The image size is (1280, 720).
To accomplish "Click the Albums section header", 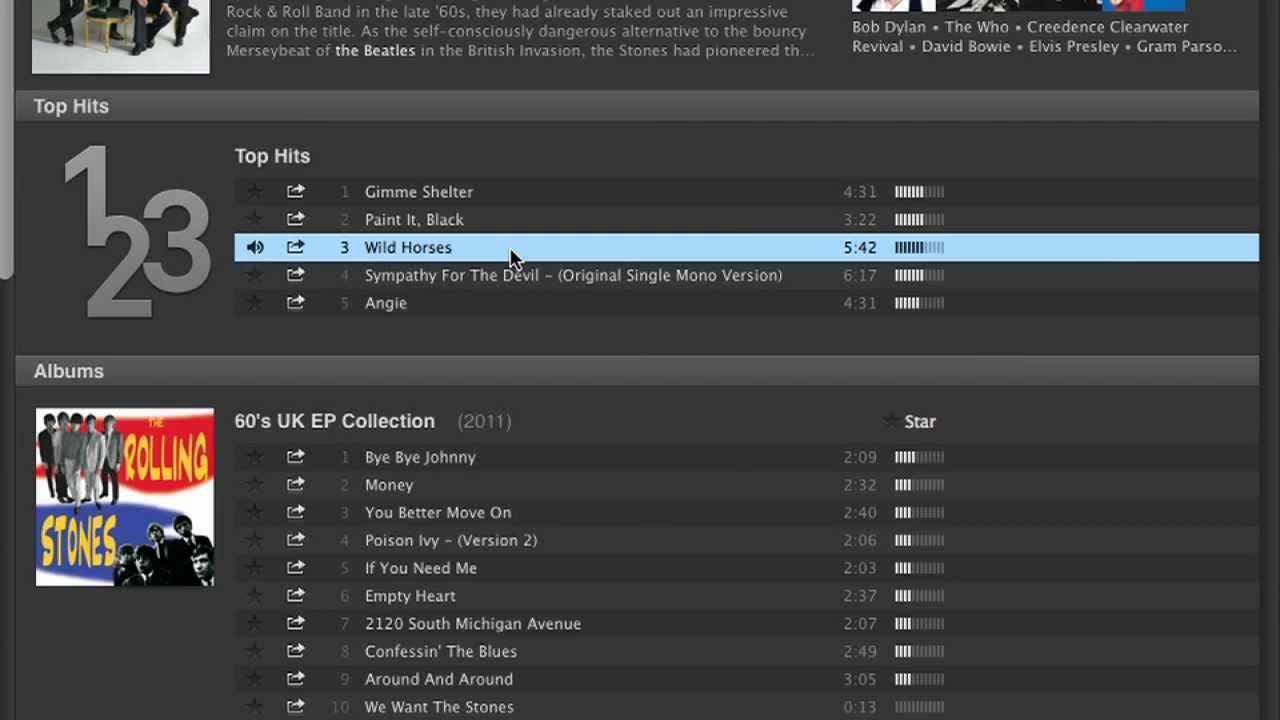I will (x=637, y=371).
